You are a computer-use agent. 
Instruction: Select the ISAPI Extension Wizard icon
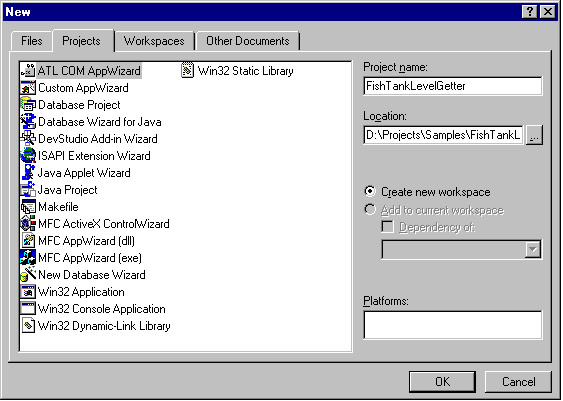tap(28, 155)
